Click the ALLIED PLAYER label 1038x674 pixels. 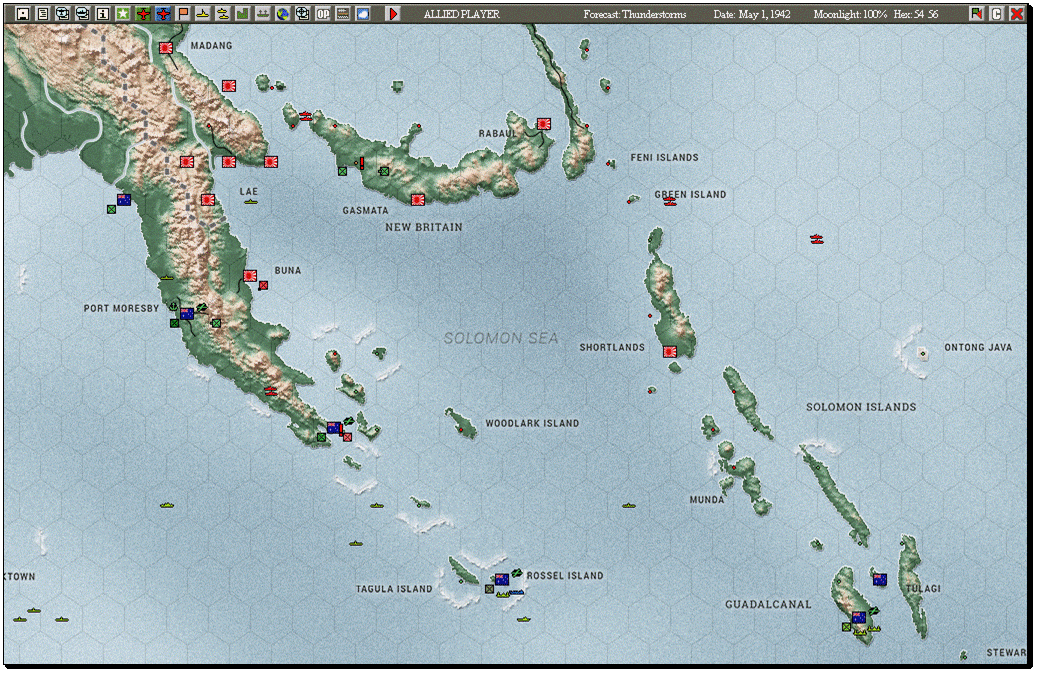461,14
